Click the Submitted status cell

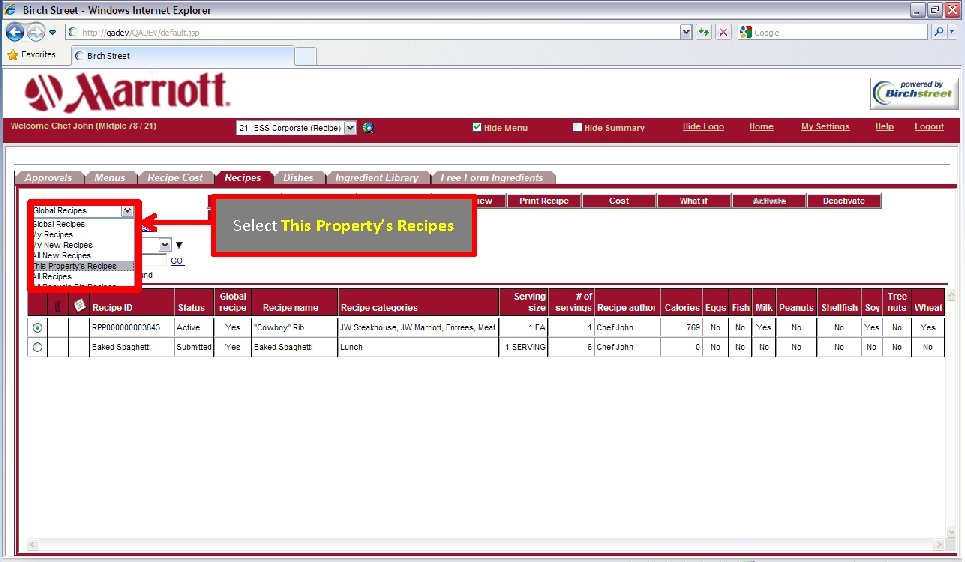point(194,347)
